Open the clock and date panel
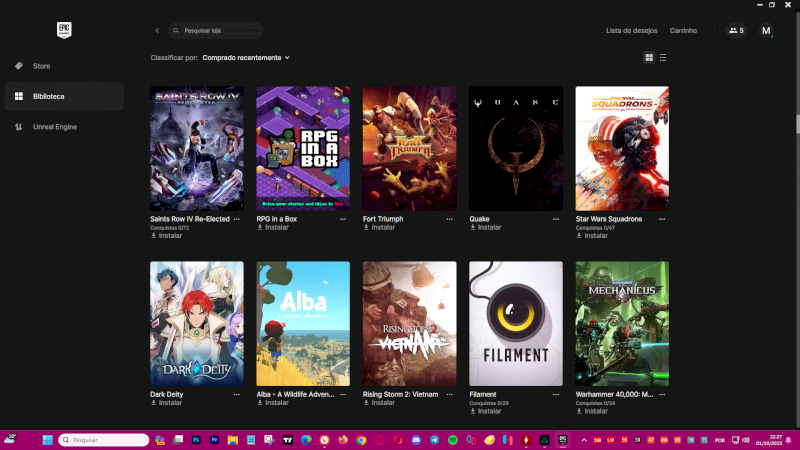The width and height of the screenshot is (800, 450). (x=769, y=440)
